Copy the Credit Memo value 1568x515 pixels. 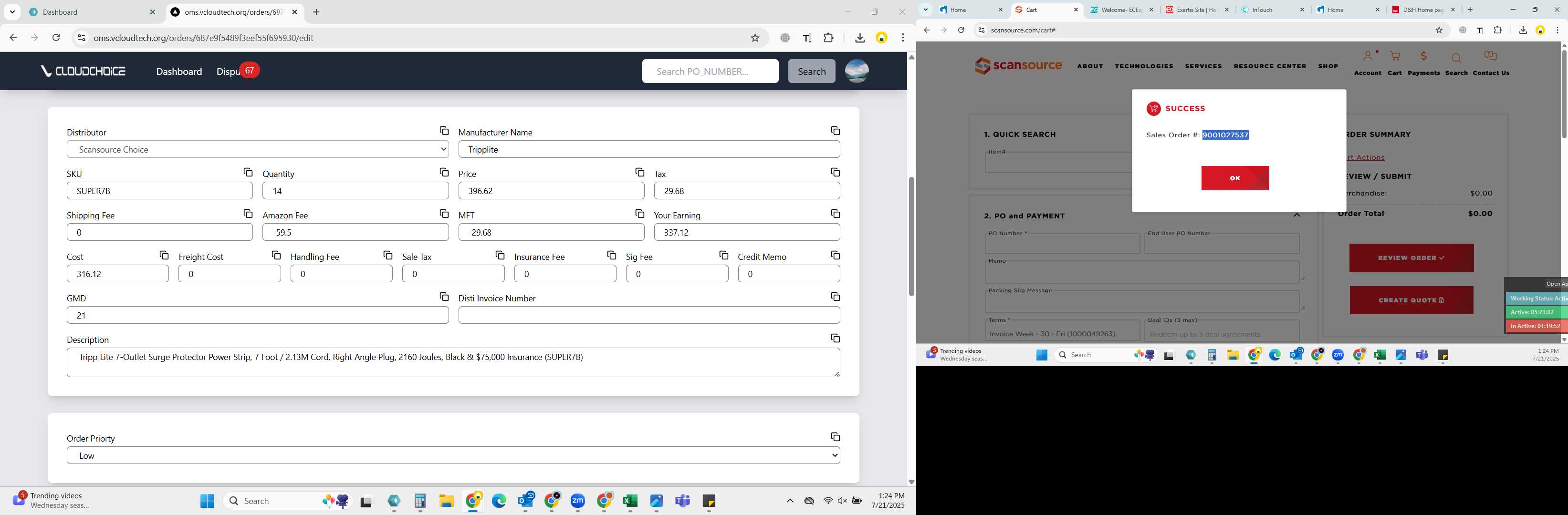835,255
